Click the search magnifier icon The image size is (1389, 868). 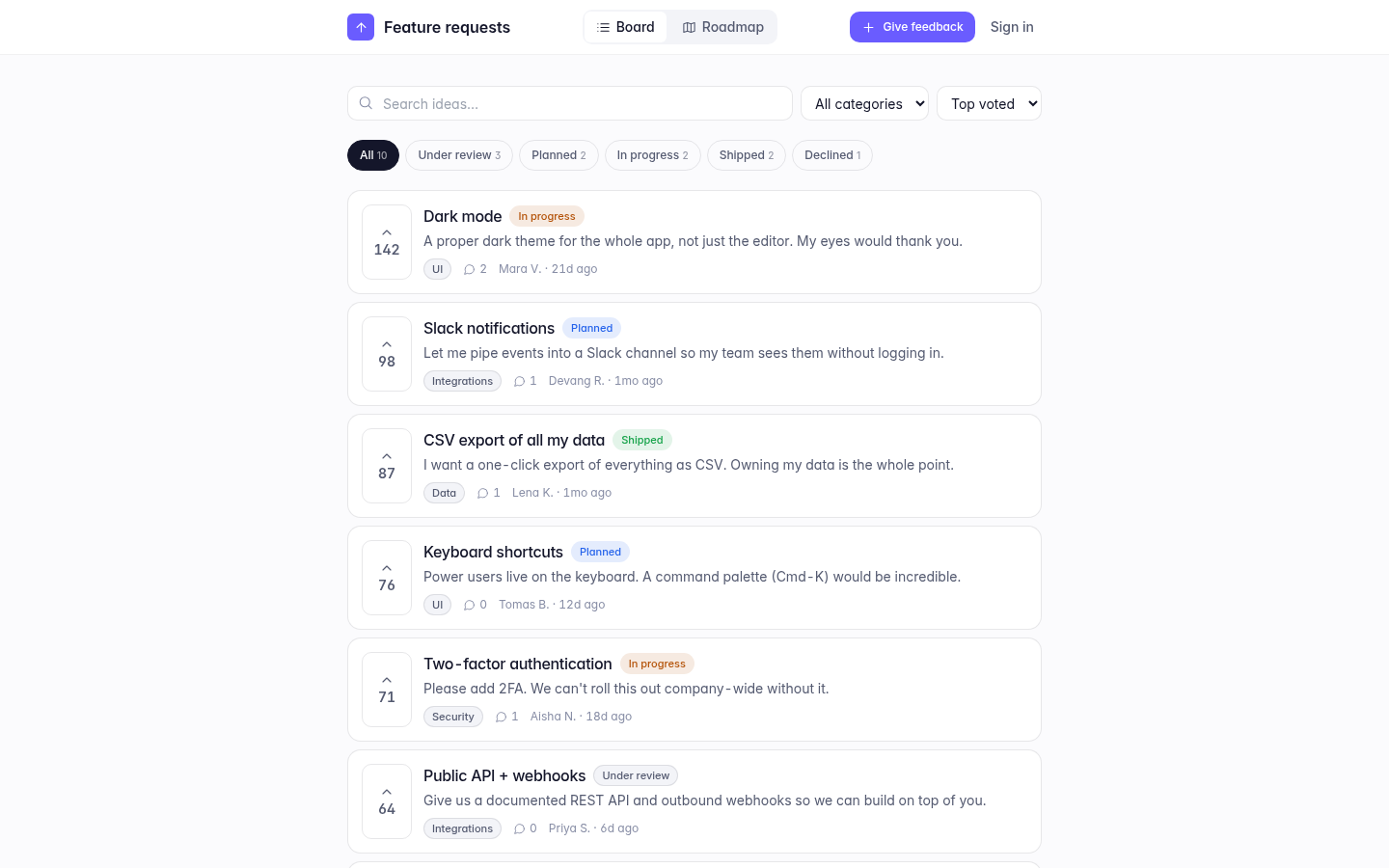coord(366,103)
